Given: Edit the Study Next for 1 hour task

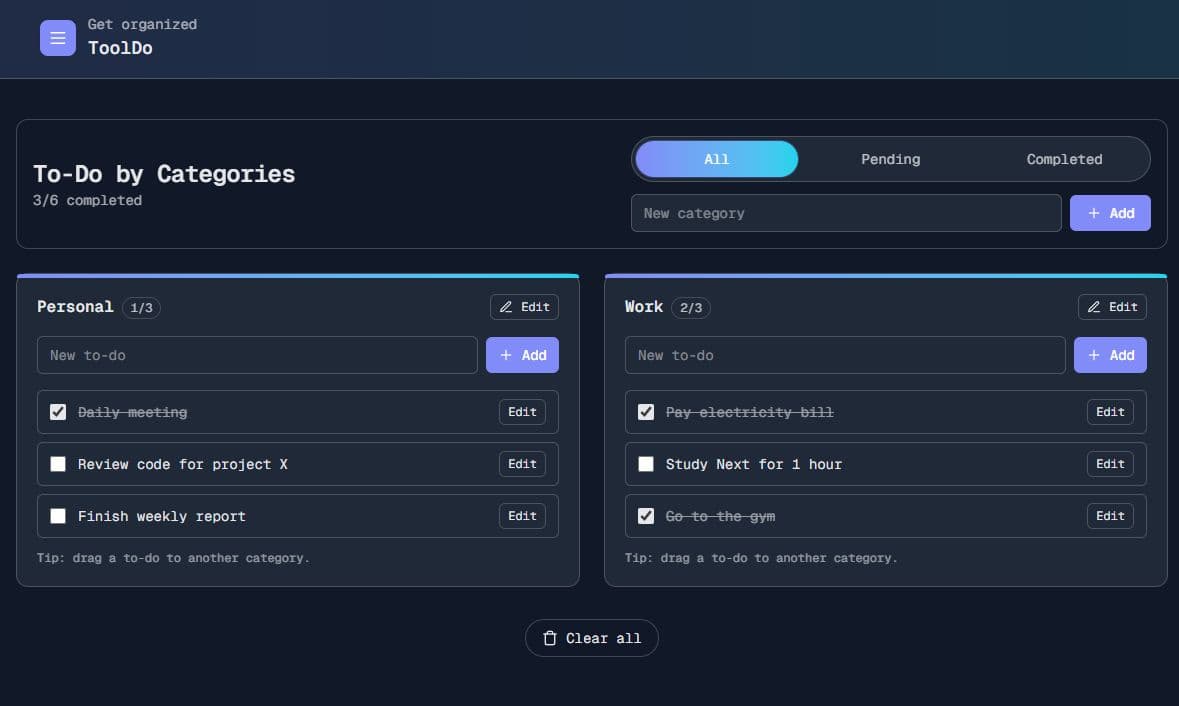Looking at the screenshot, I should 1110,464.
